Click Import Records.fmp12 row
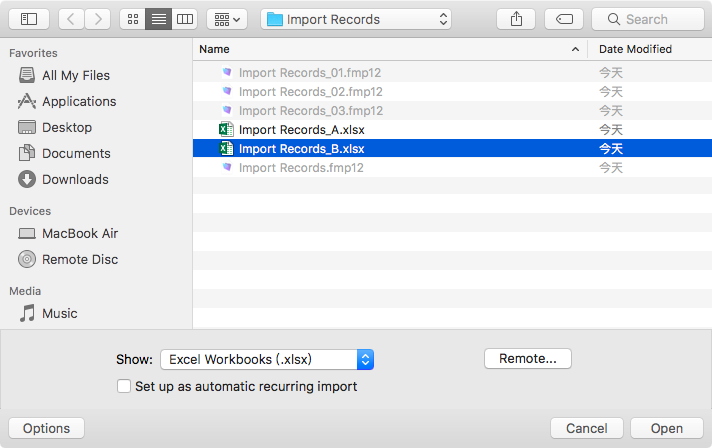Screen dimensions: 712x448 [452, 168]
